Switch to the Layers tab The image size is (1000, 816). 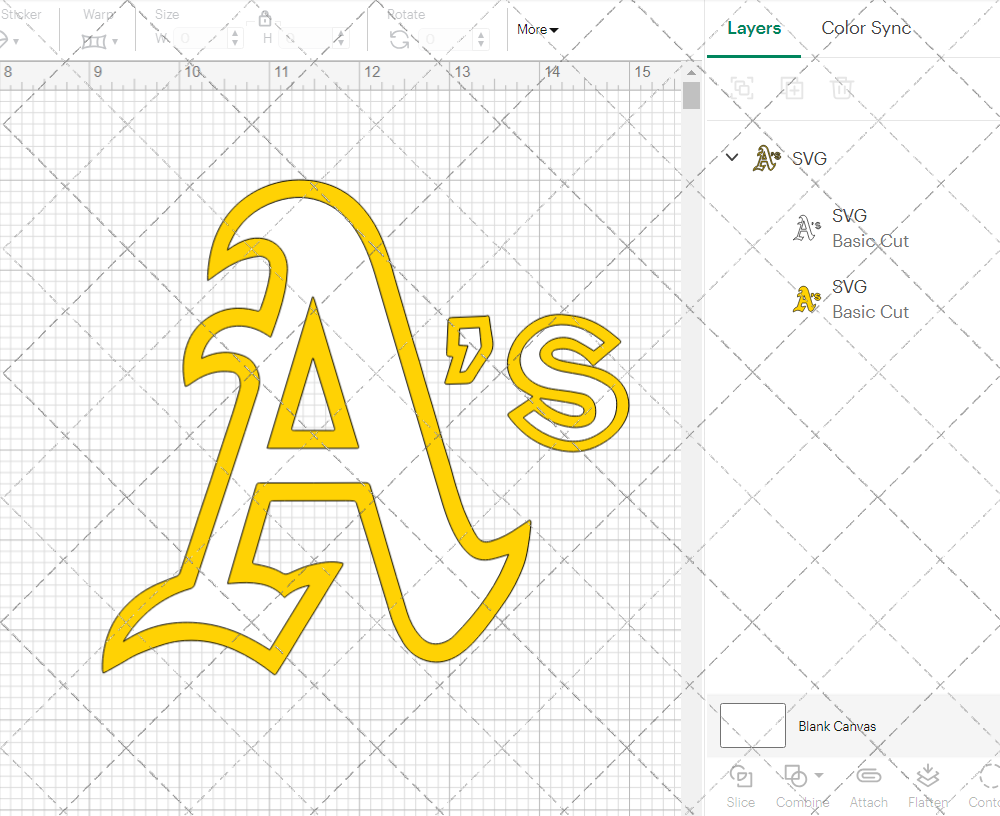pos(754,29)
